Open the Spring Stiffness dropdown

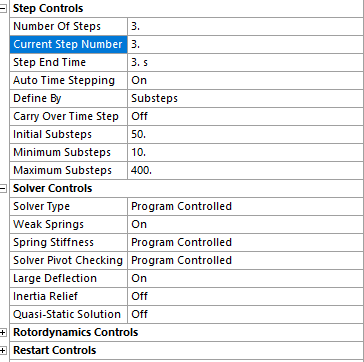tap(246, 243)
